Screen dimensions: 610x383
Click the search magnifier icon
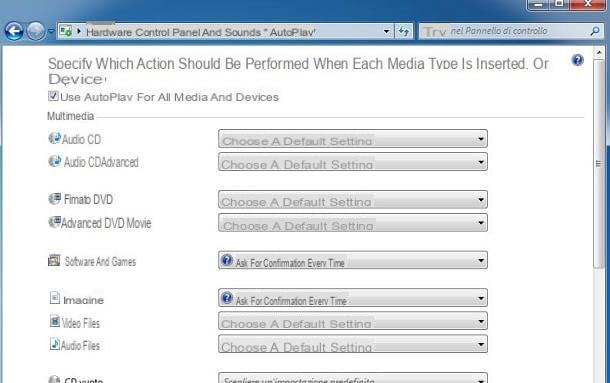594,31
